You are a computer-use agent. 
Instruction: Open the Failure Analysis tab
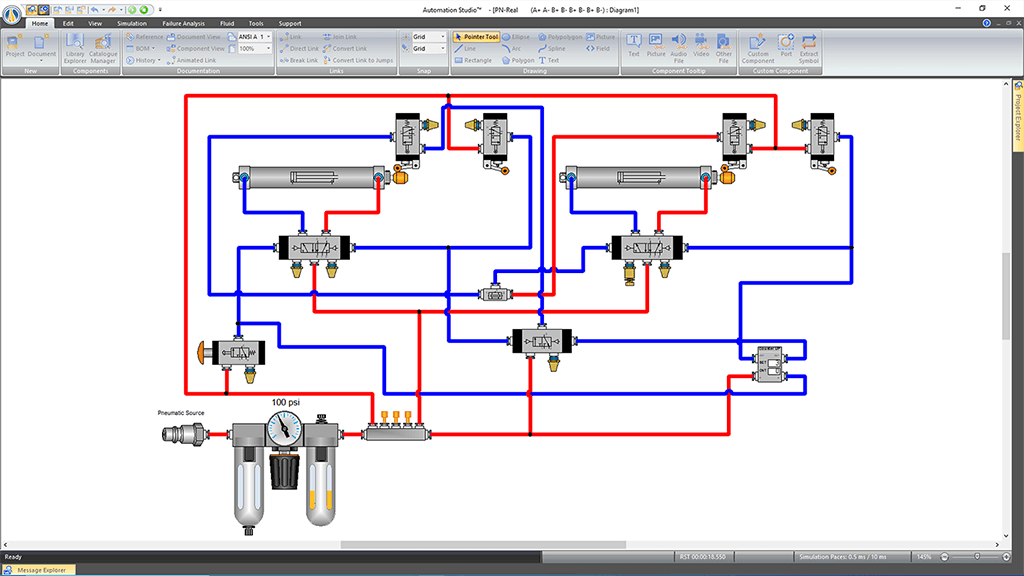point(183,23)
